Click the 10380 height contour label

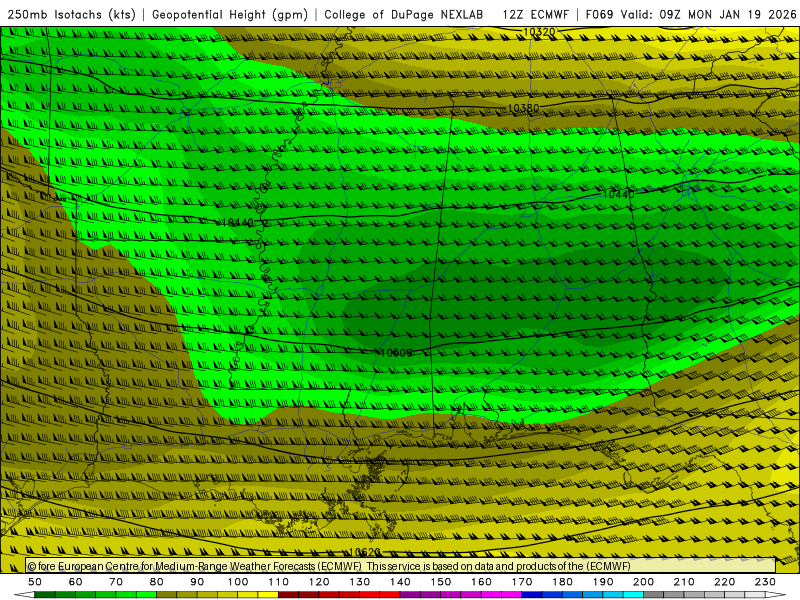tap(523, 108)
